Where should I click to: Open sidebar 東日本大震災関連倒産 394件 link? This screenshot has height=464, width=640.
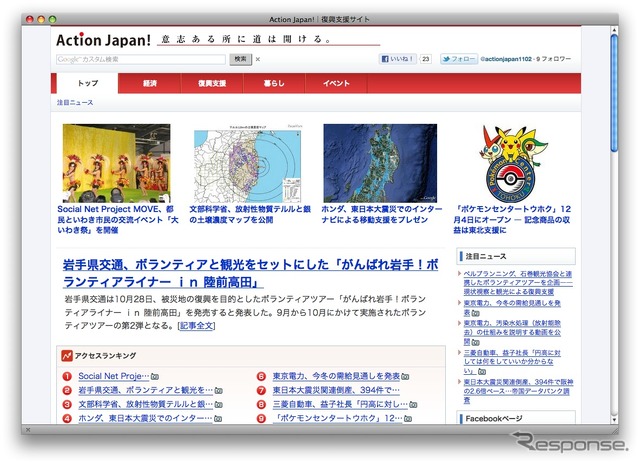pyautogui.click(x=518, y=391)
